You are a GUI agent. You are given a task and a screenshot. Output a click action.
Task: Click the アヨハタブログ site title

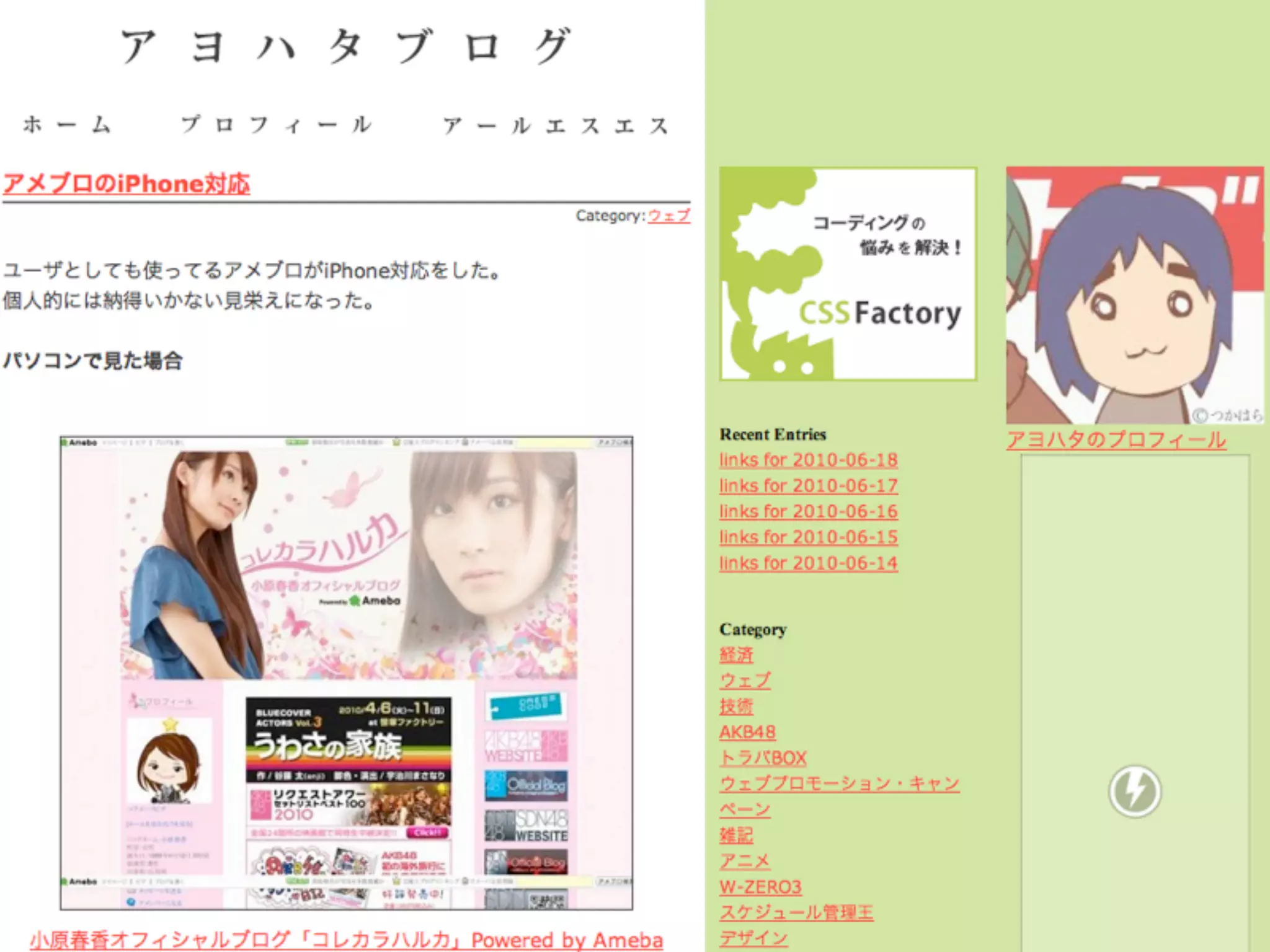pos(345,46)
